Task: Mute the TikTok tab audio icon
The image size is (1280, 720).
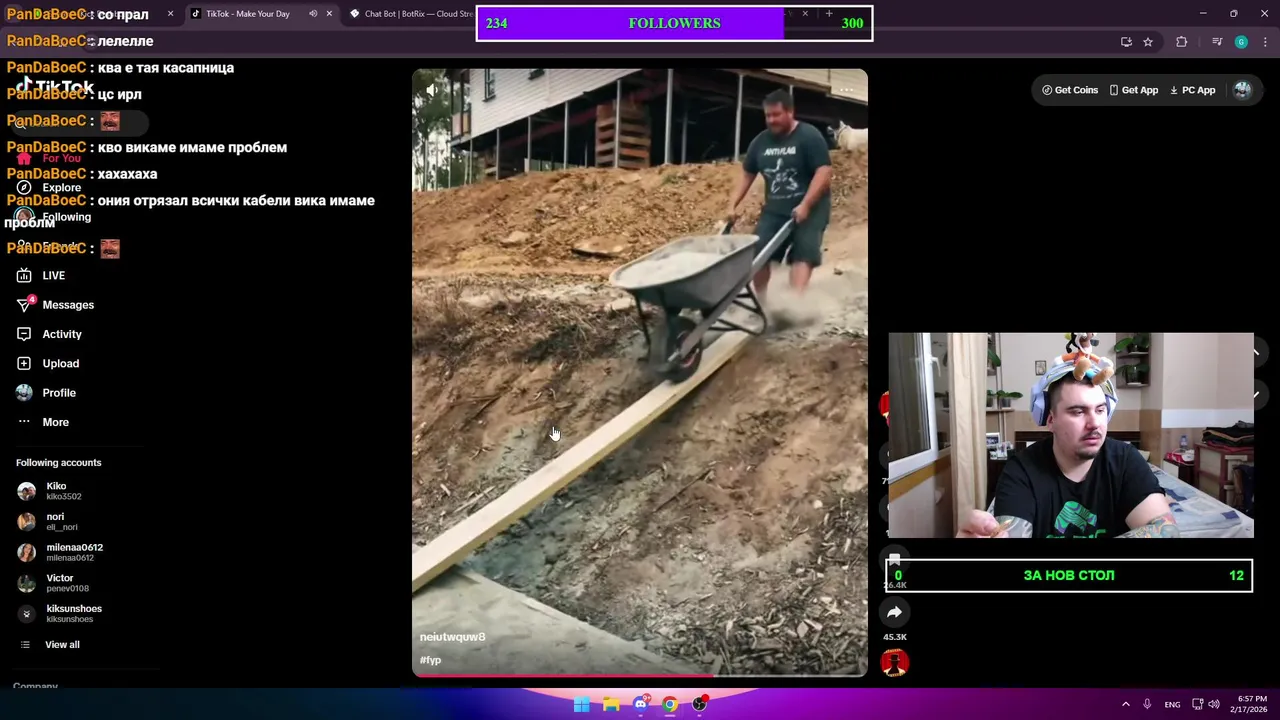Action: click(x=313, y=14)
